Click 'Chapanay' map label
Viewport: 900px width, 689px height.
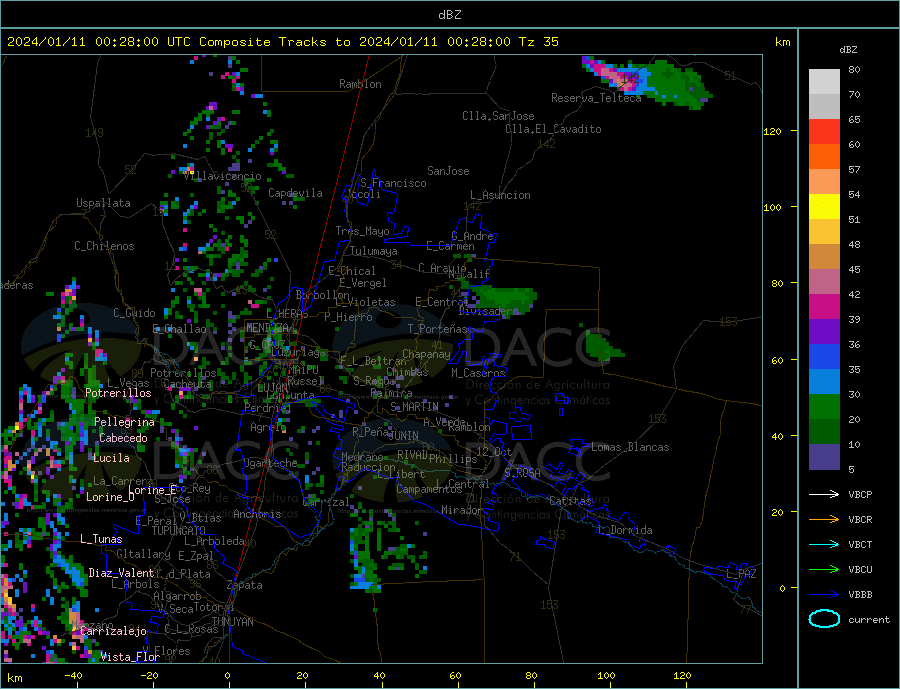(426, 354)
